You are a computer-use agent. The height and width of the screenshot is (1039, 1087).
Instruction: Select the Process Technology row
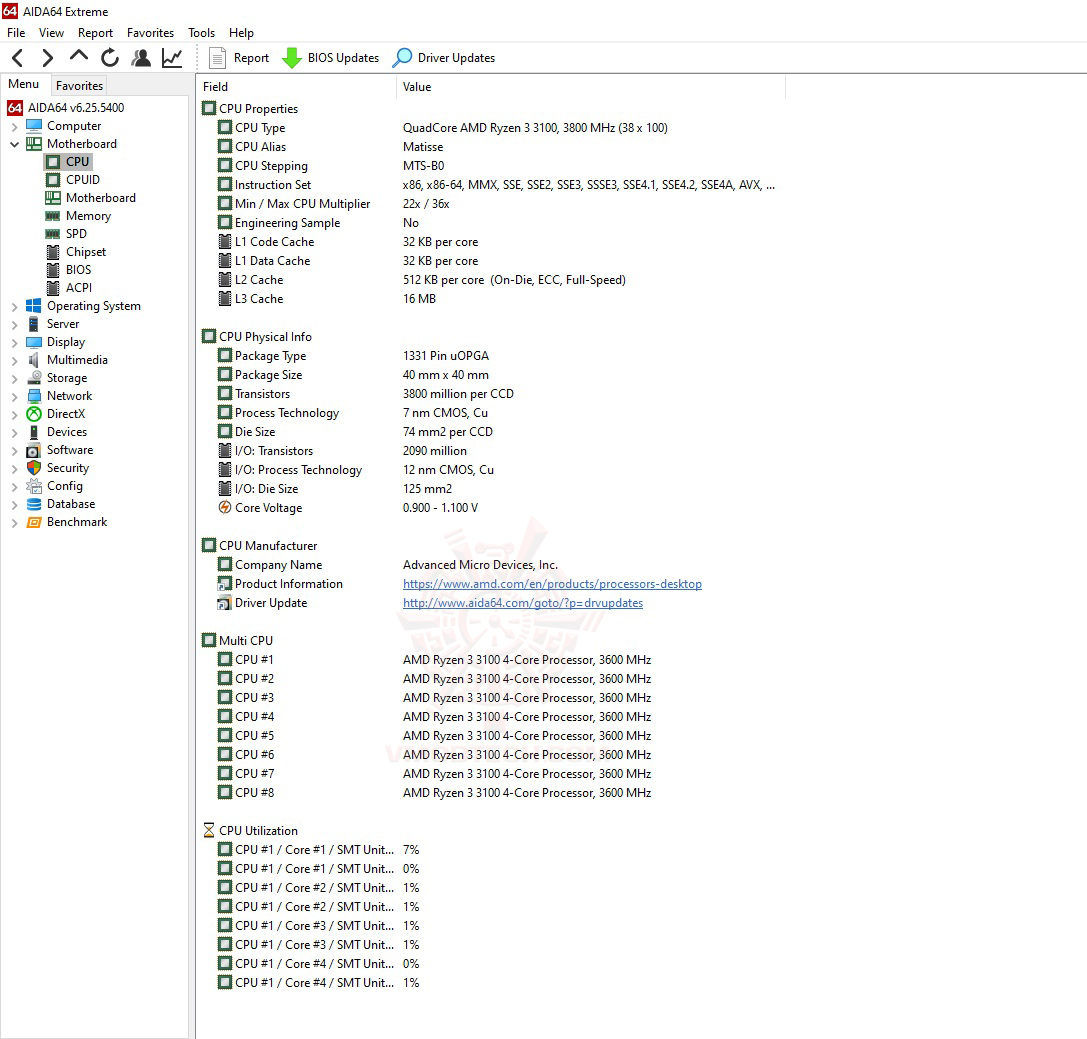492,413
